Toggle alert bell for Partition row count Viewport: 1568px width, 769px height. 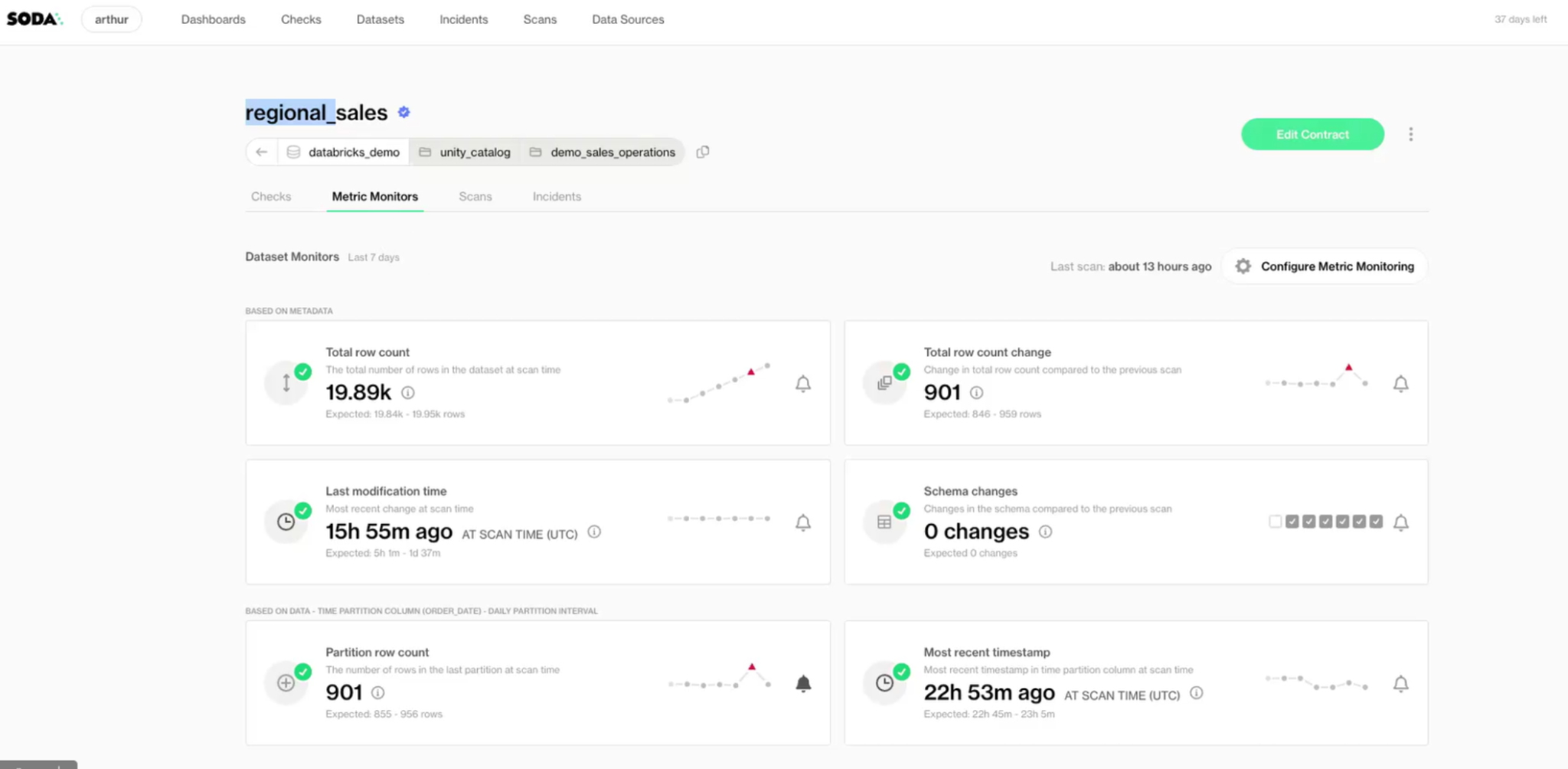click(x=803, y=684)
